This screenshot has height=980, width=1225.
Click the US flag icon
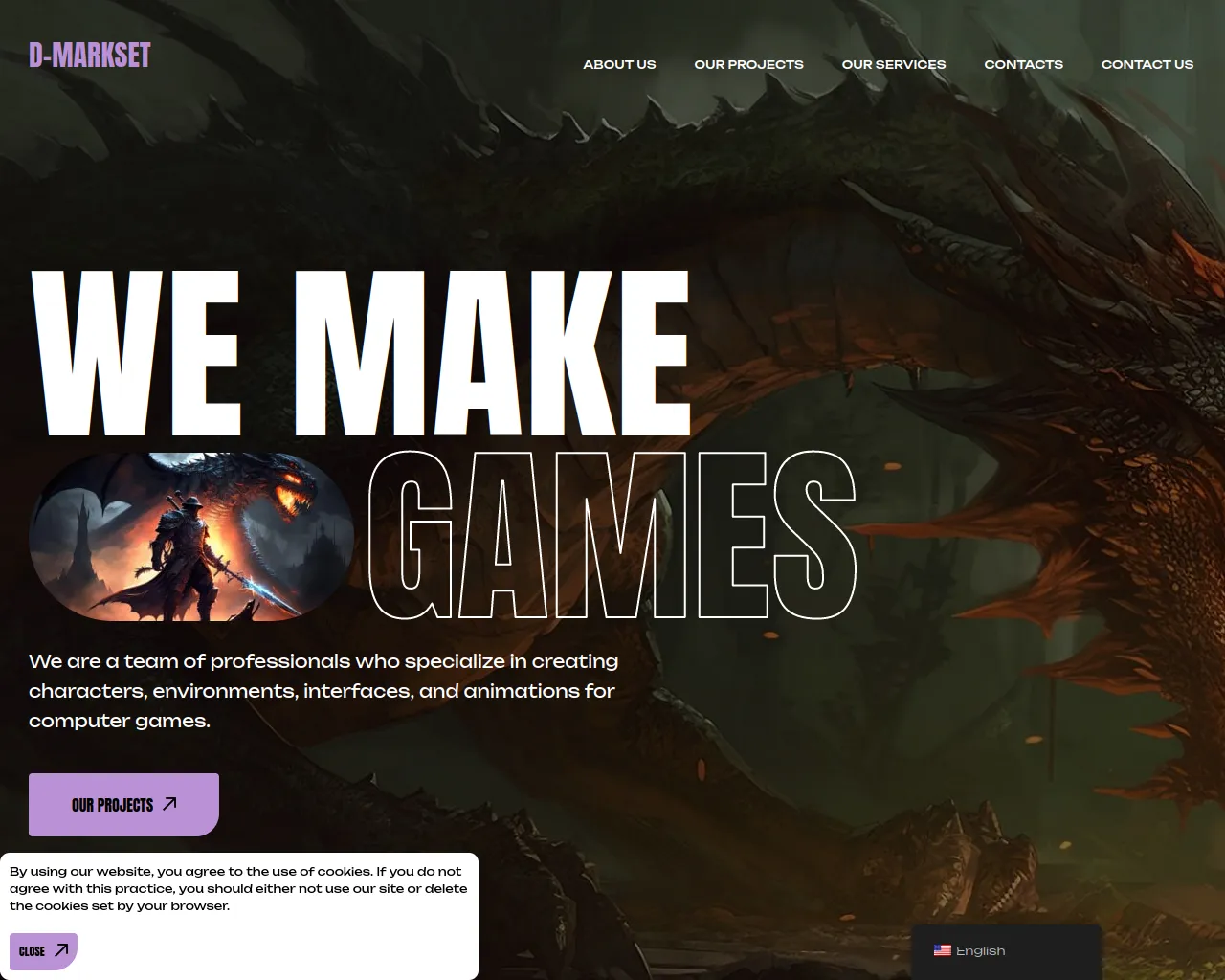(943, 950)
